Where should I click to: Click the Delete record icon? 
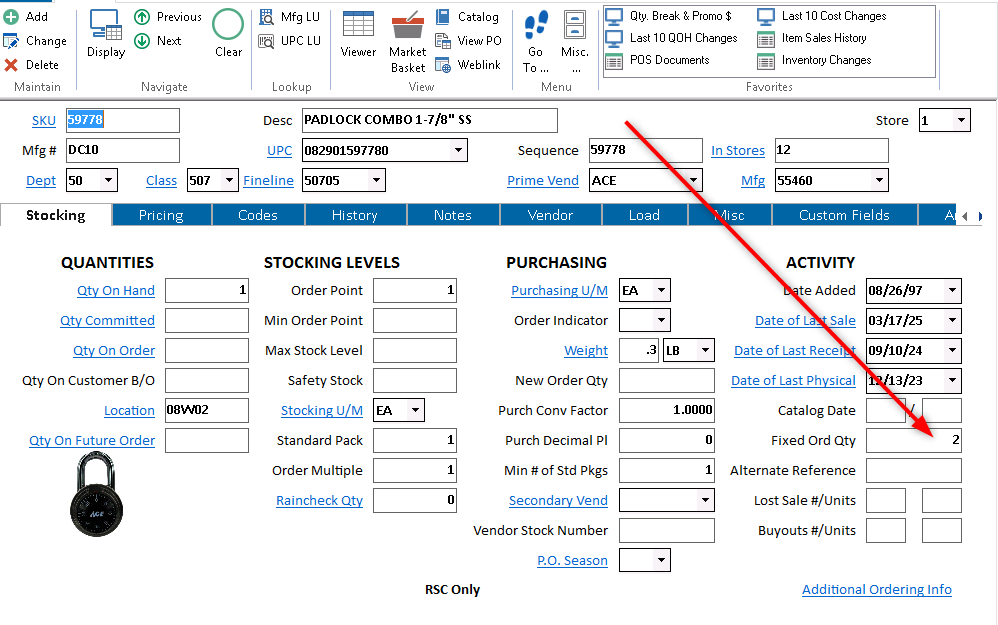[11, 65]
